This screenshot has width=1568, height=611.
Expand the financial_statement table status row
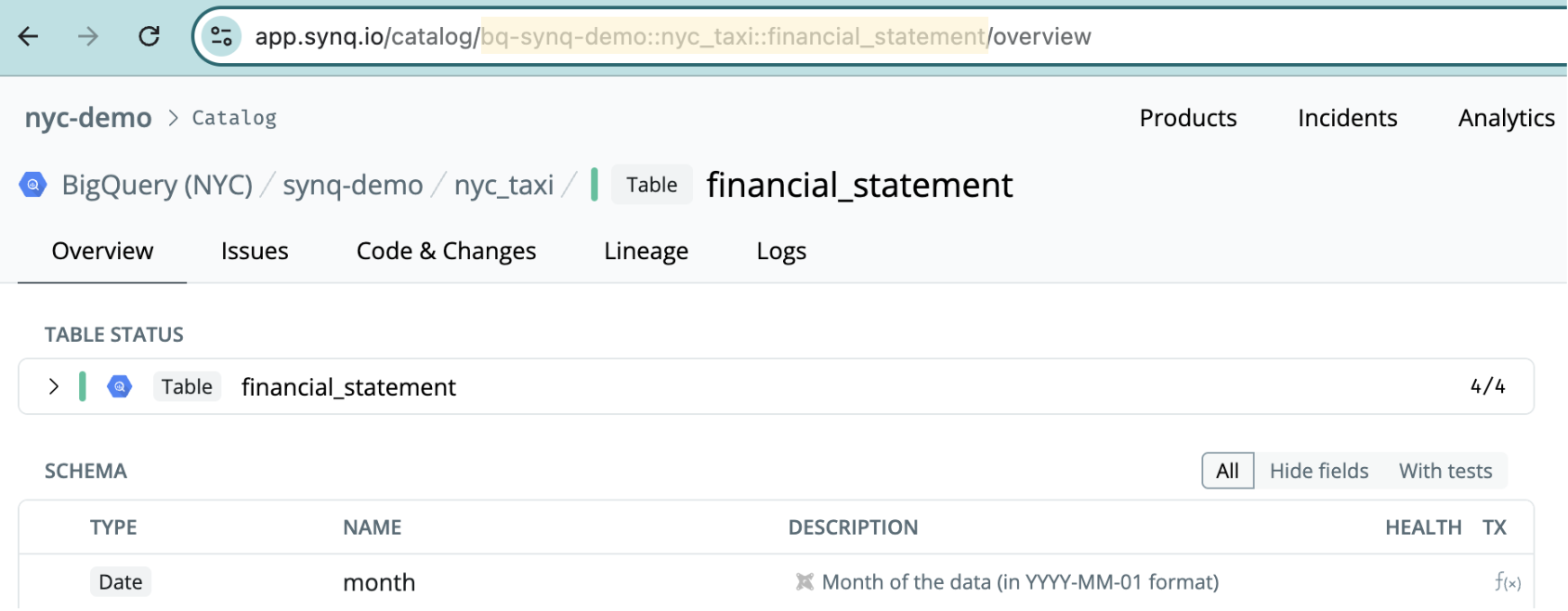point(54,386)
